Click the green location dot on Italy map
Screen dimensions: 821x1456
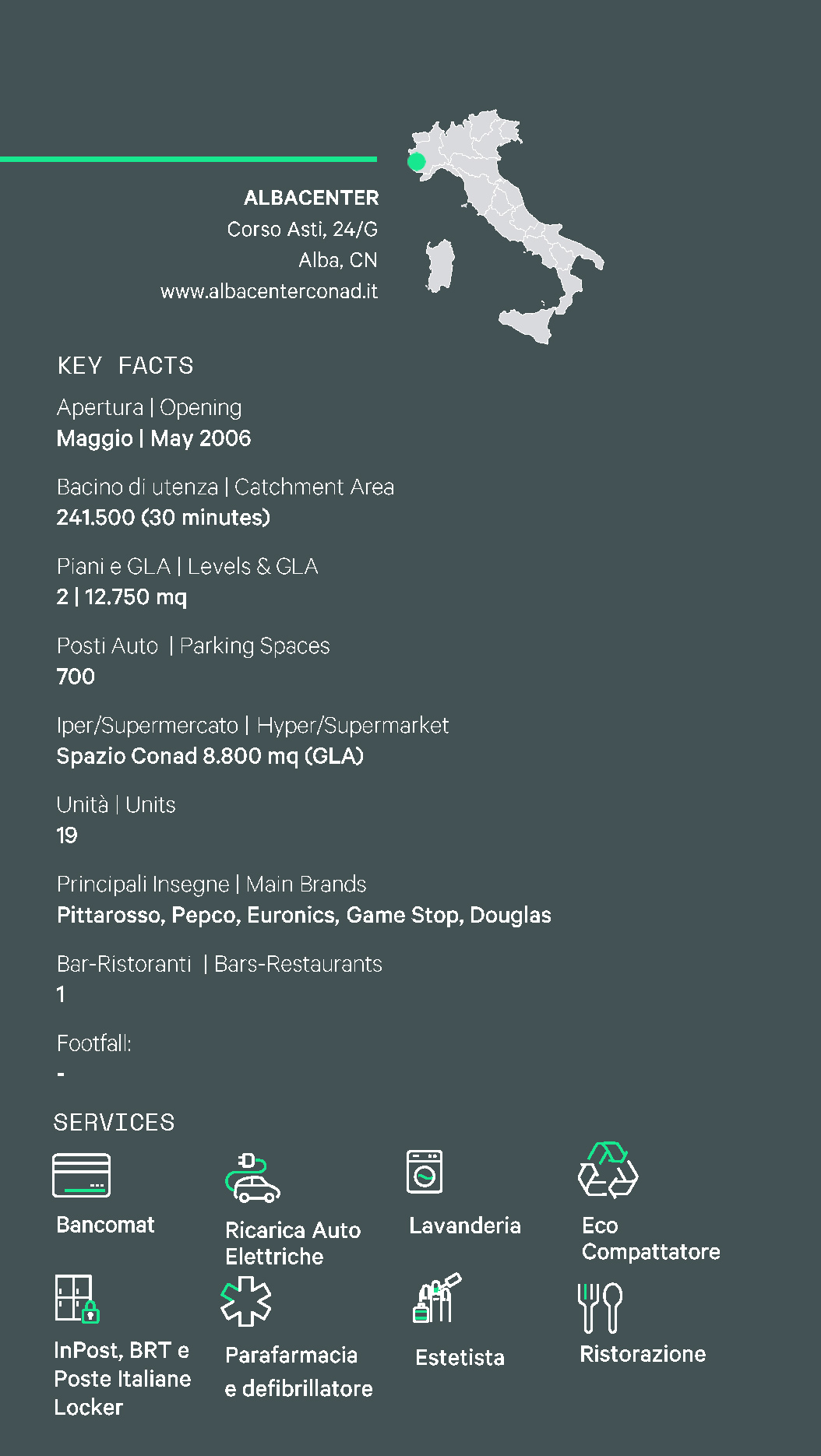coord(417,161)
